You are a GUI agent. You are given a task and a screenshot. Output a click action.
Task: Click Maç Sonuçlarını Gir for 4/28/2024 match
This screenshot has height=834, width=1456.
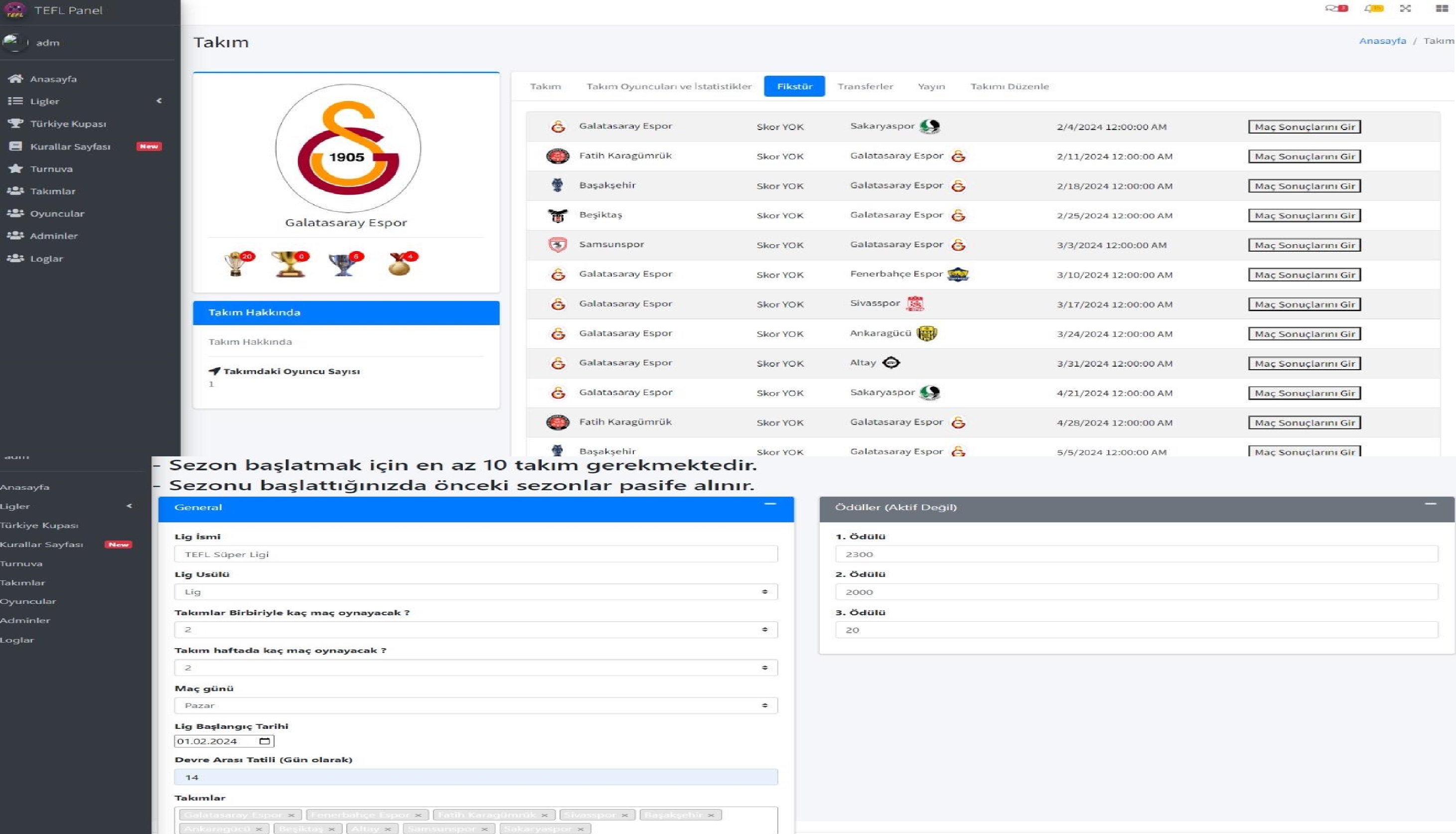(1304, 422)
